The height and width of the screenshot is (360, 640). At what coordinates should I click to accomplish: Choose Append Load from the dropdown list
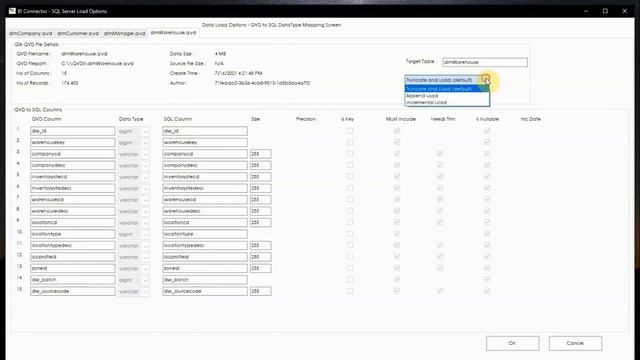447,96
